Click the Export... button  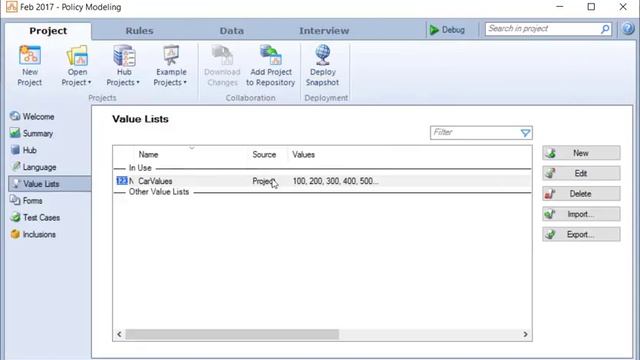tap(581, 235)
